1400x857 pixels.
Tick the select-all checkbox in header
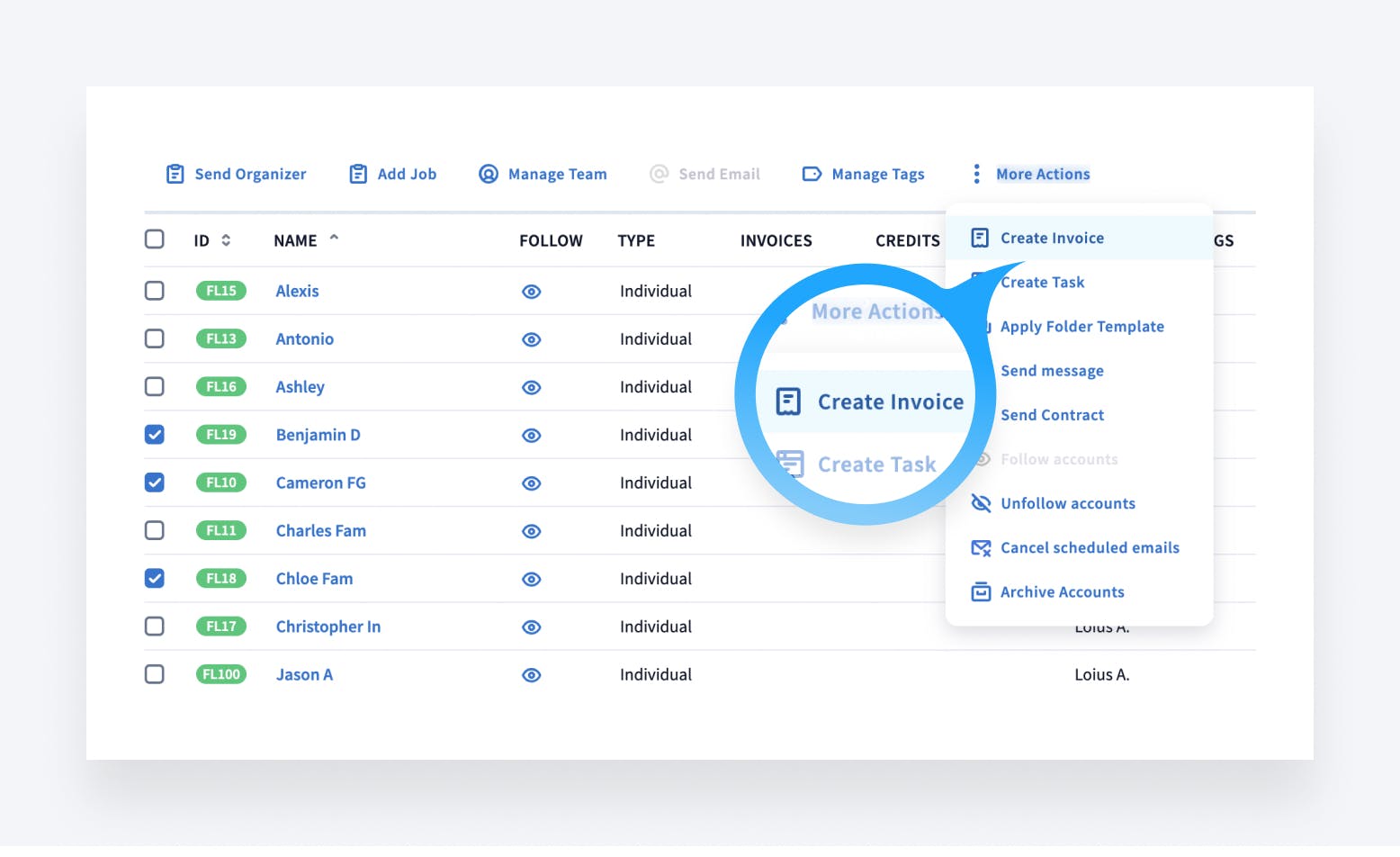[x=155, y=239]
